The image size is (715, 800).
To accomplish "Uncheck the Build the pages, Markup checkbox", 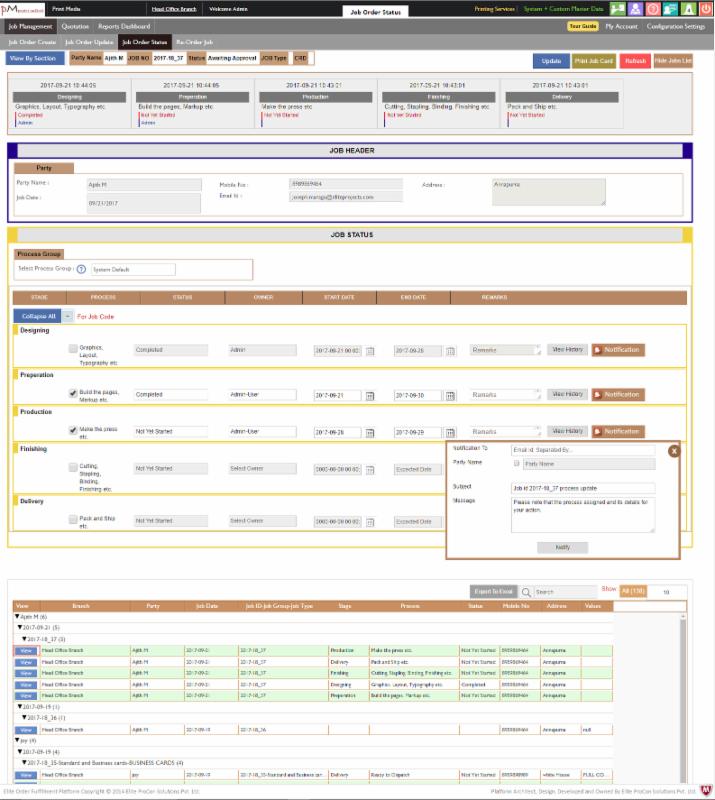I will click(73, 393).
